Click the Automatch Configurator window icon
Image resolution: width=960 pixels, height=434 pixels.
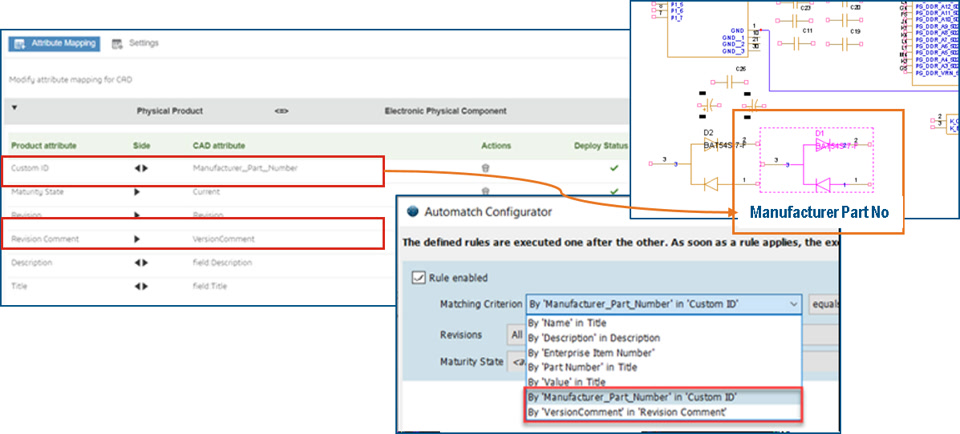pos(413,212)
